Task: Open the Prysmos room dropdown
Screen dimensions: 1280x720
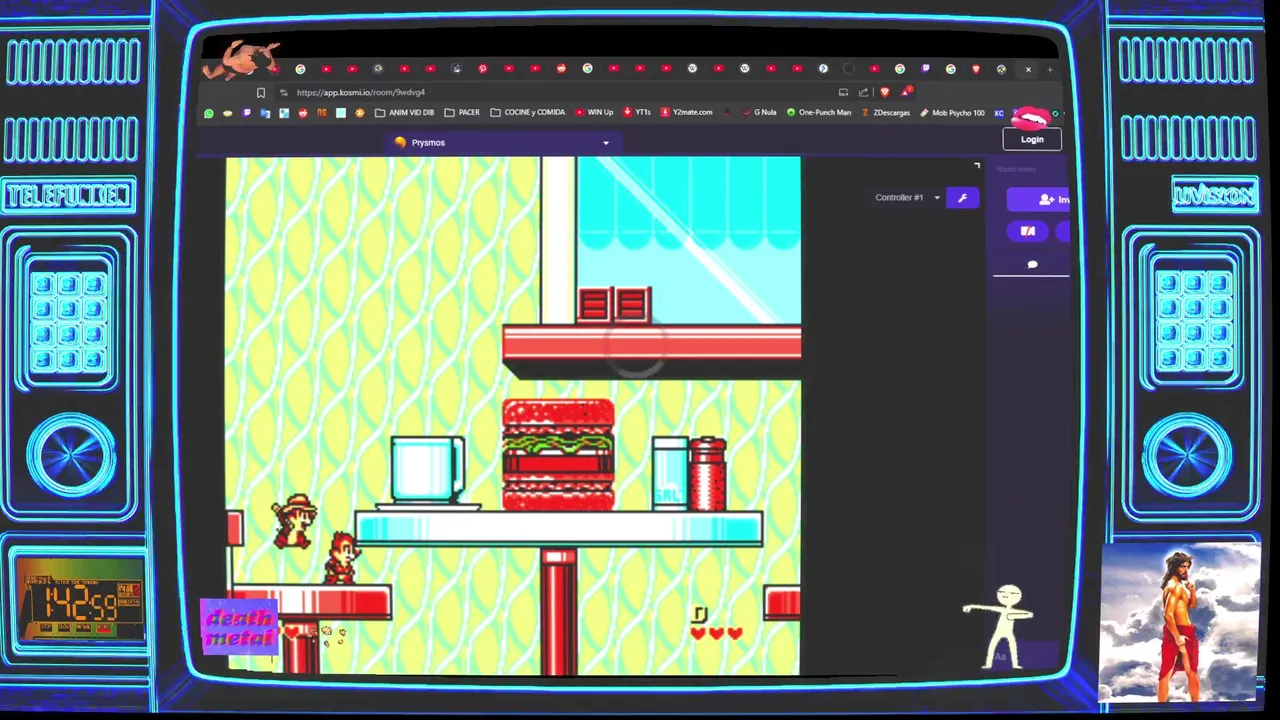Action: click(x=502, y=143)
